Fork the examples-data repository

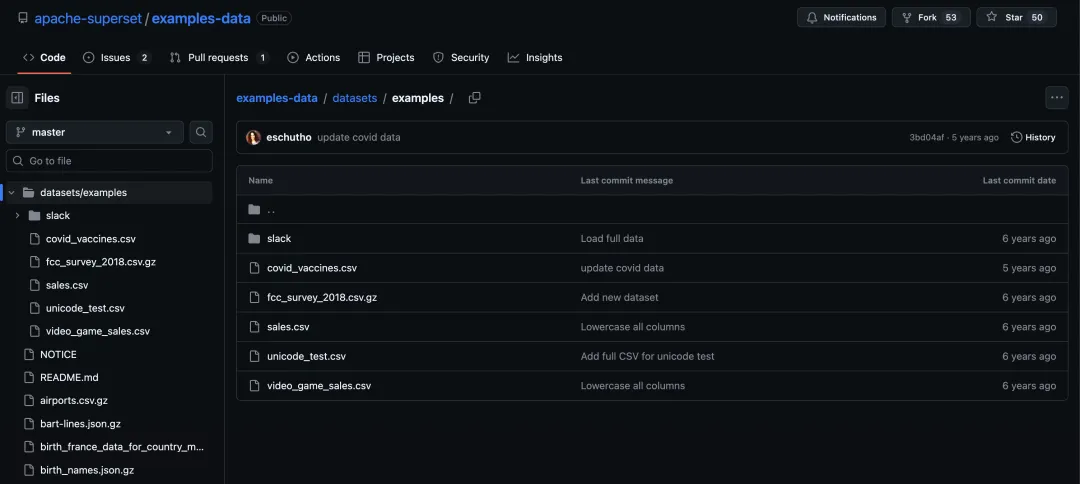click(x=930, y=17)
